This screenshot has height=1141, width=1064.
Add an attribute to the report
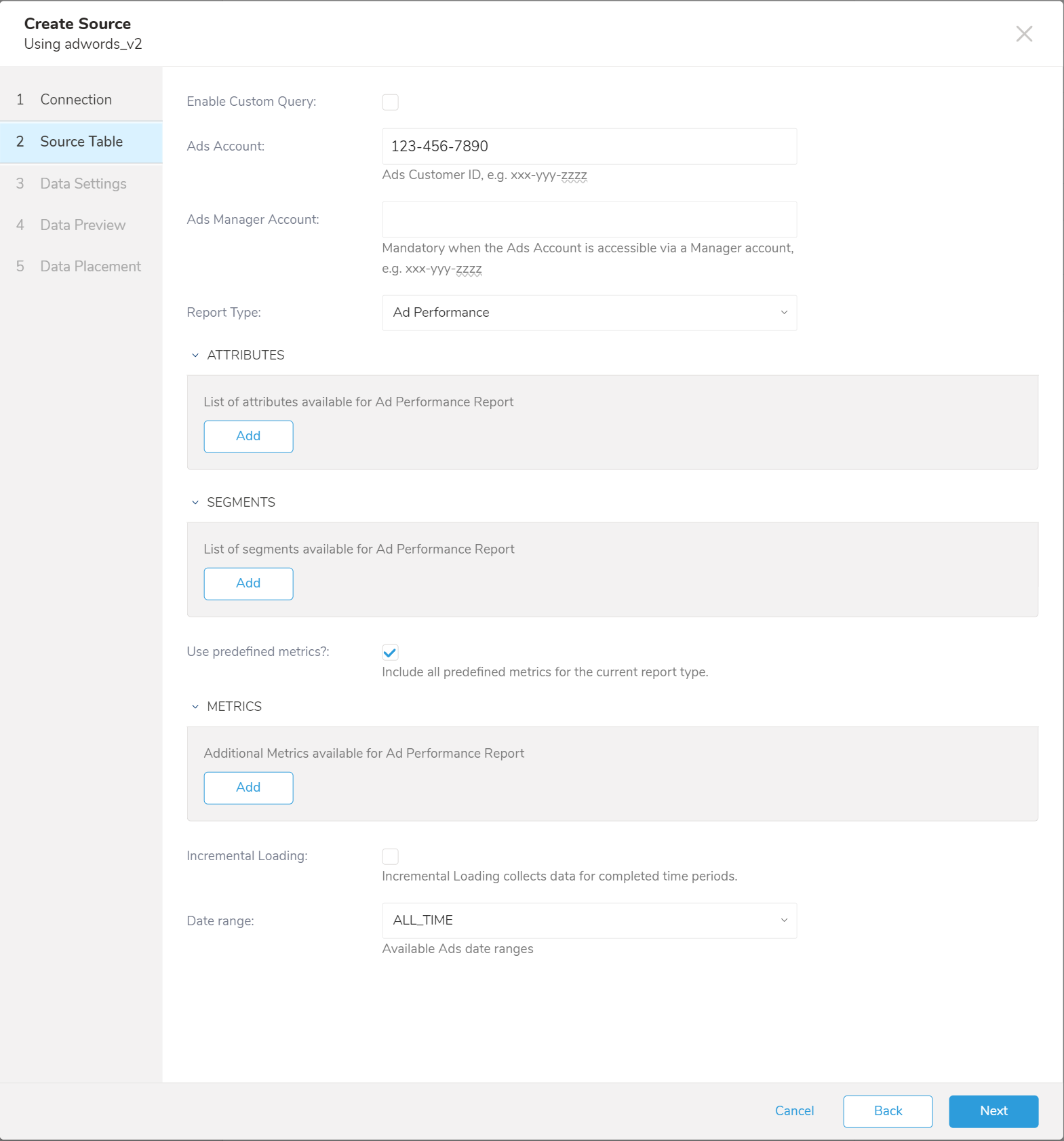248,436
